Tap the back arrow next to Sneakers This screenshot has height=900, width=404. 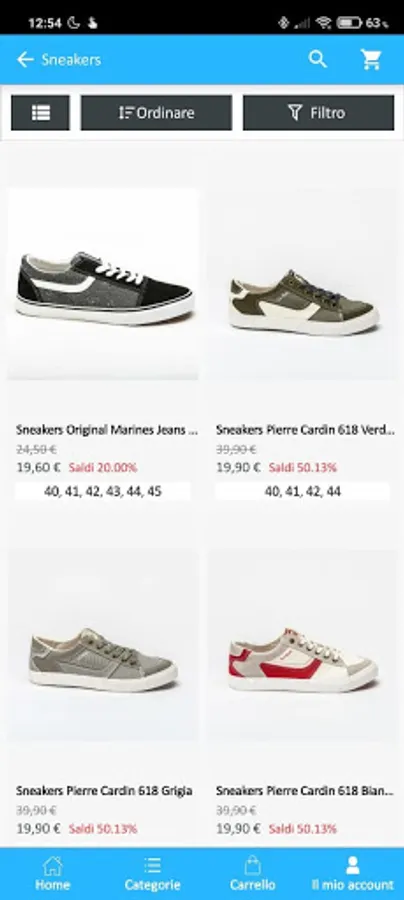[x=25, y=59]
